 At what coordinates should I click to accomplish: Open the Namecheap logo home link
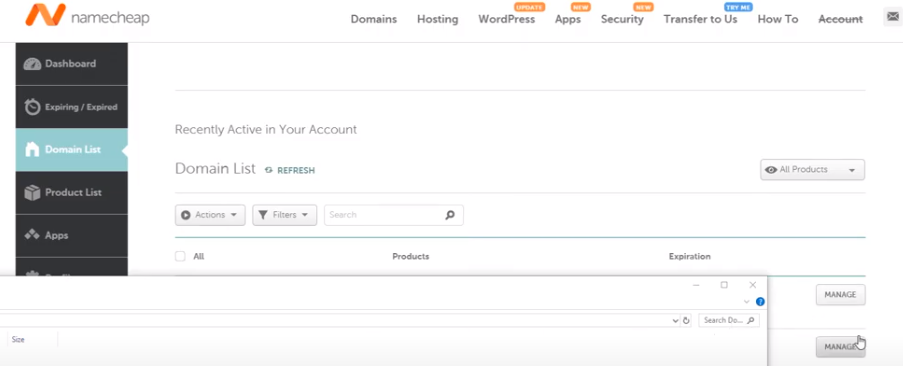(x=87, y=16)
